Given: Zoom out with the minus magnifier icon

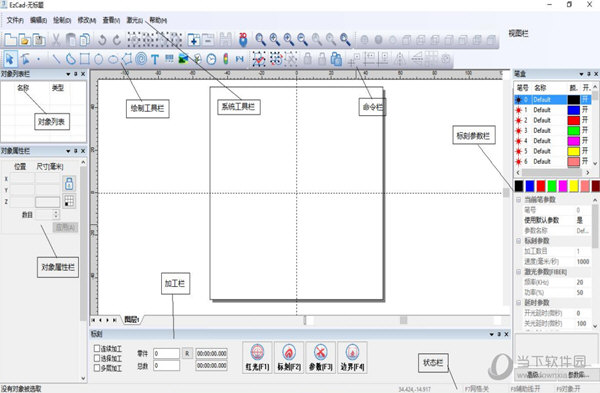Looking at the screenshot, I should point(302,39).
